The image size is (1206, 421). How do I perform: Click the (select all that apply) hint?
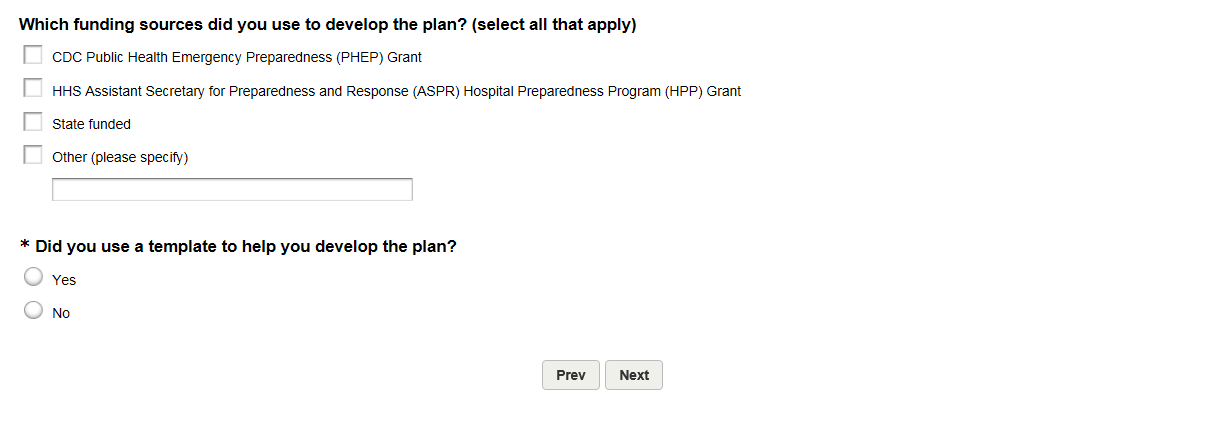tap(554, 25)
